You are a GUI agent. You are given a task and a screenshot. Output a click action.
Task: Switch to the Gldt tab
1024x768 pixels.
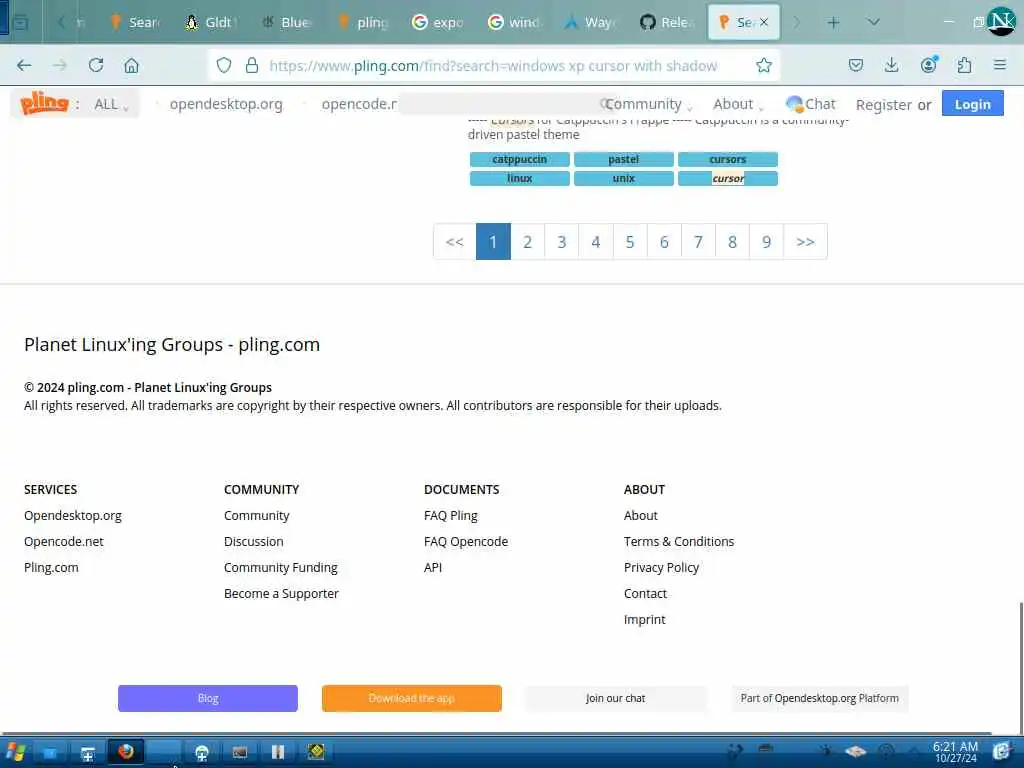pos(208,22)
